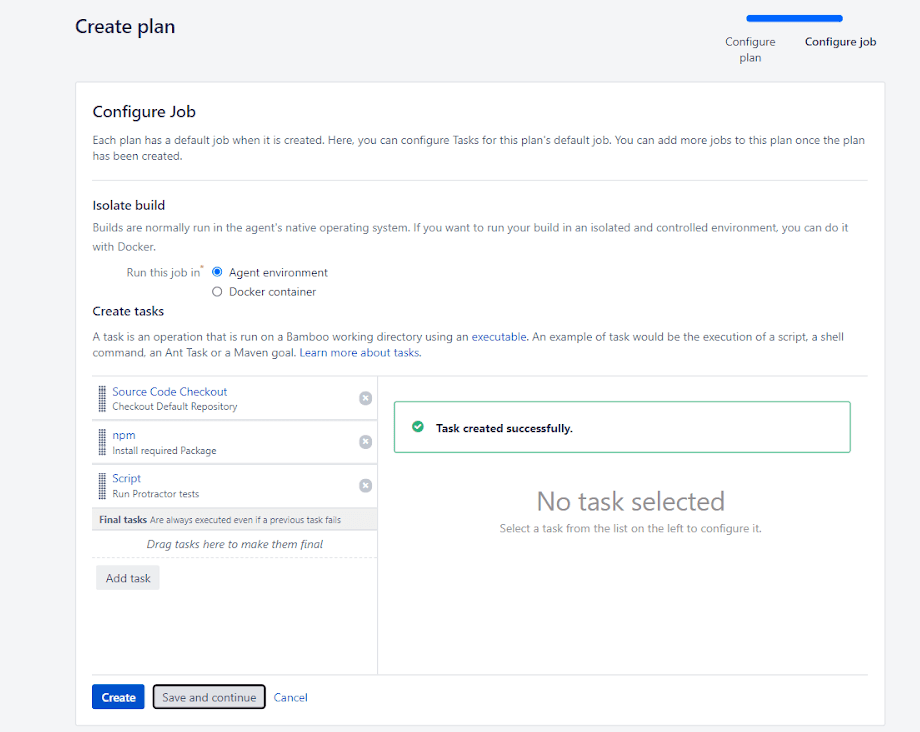920x732 pixels.
Task: Click Save and continue
Action: point(209,697)
